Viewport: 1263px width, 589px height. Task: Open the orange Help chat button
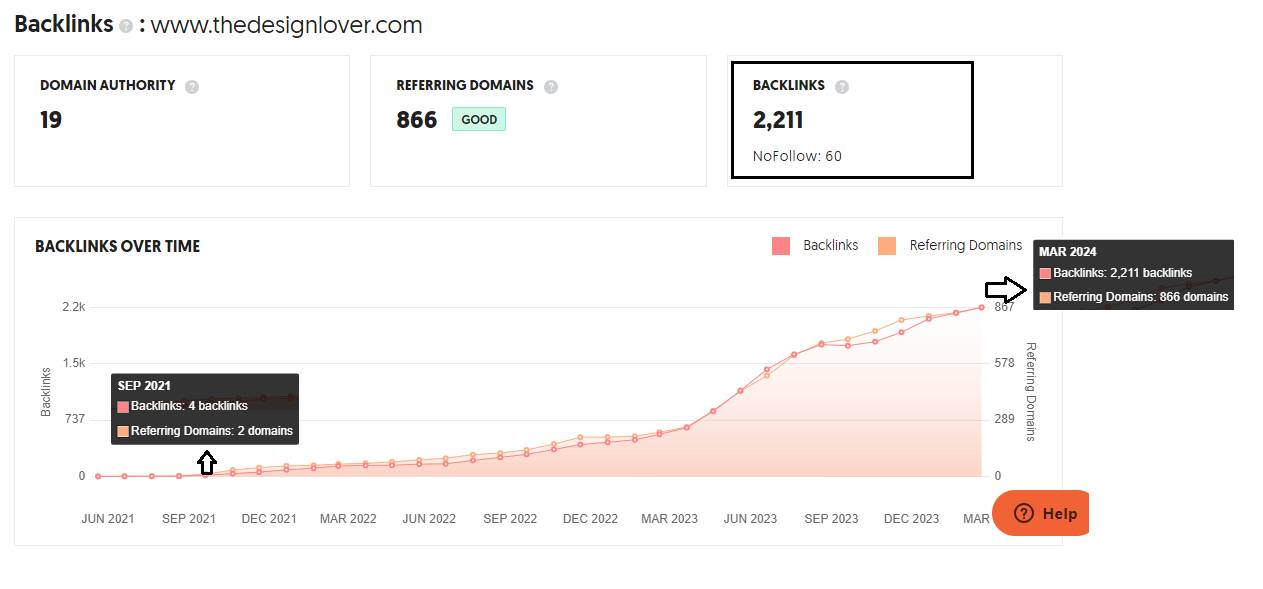pyautogui.click(x=1041, y=513)
